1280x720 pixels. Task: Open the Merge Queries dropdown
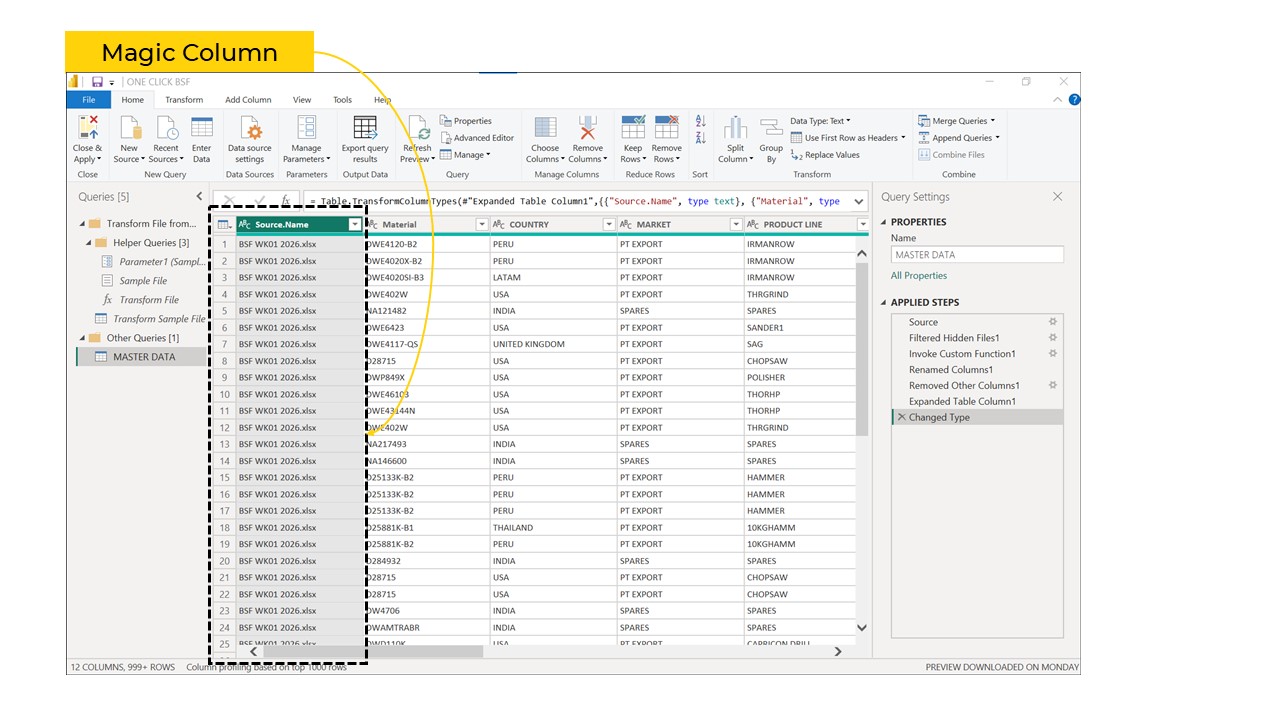[x=993, y=121]
